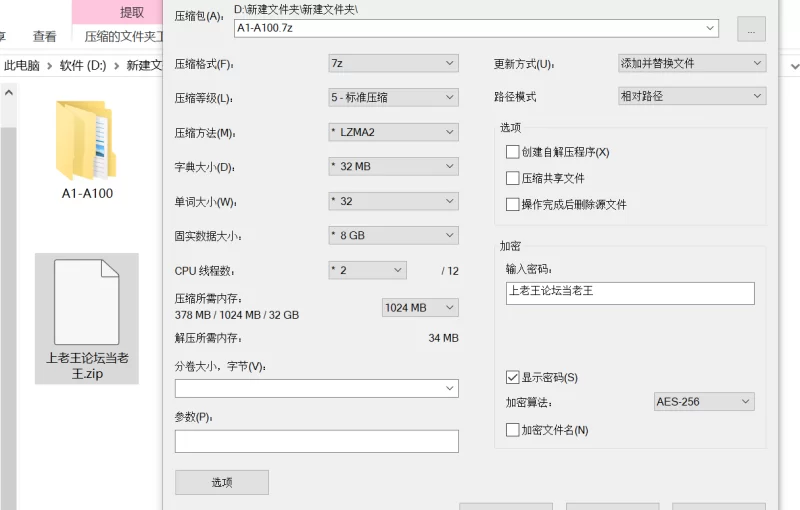Open the A1-A100 folder icon

[86, 140]
